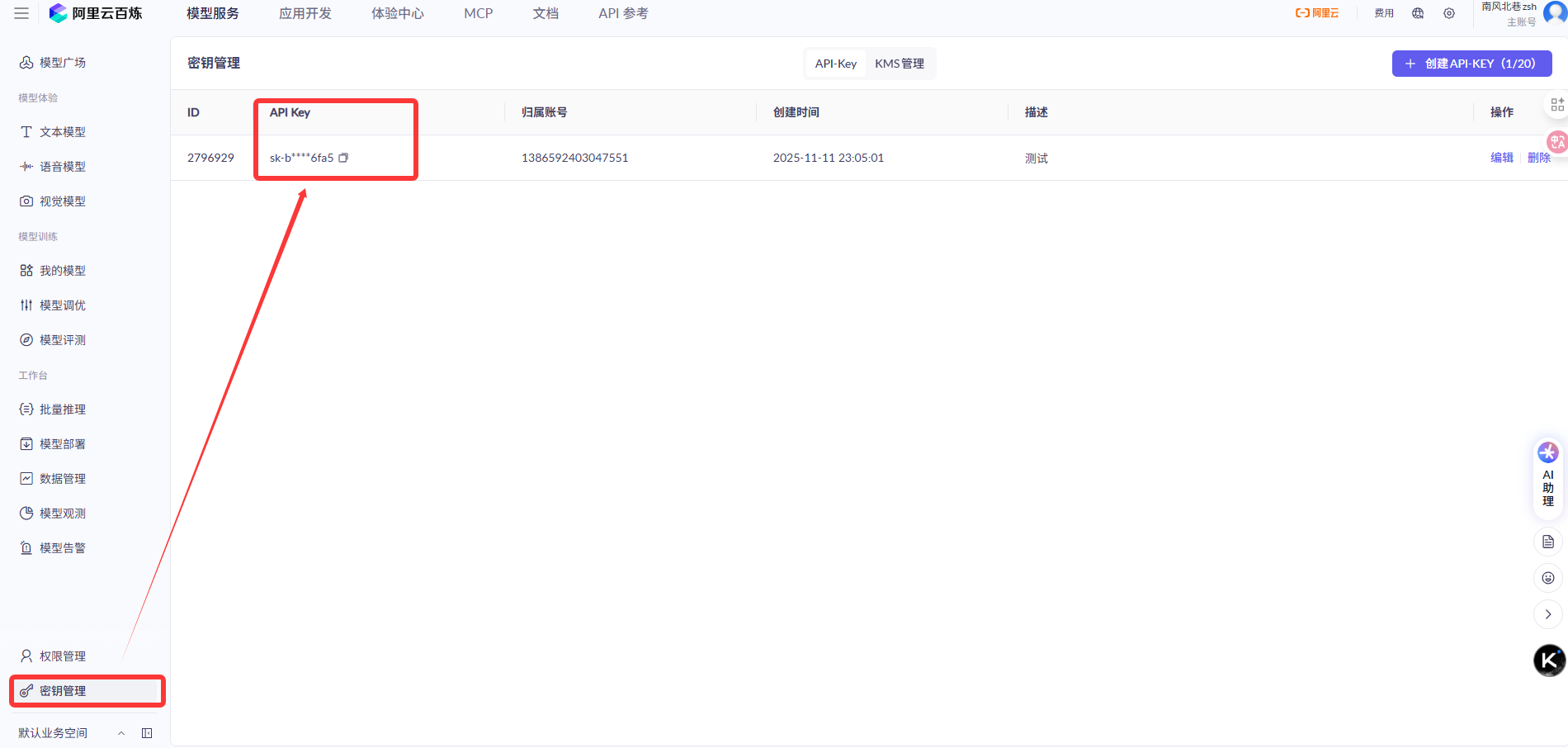Viewport: 1568px width, 748px height.
Task: Click the document icon in right rail
Action: [1548, 542]
